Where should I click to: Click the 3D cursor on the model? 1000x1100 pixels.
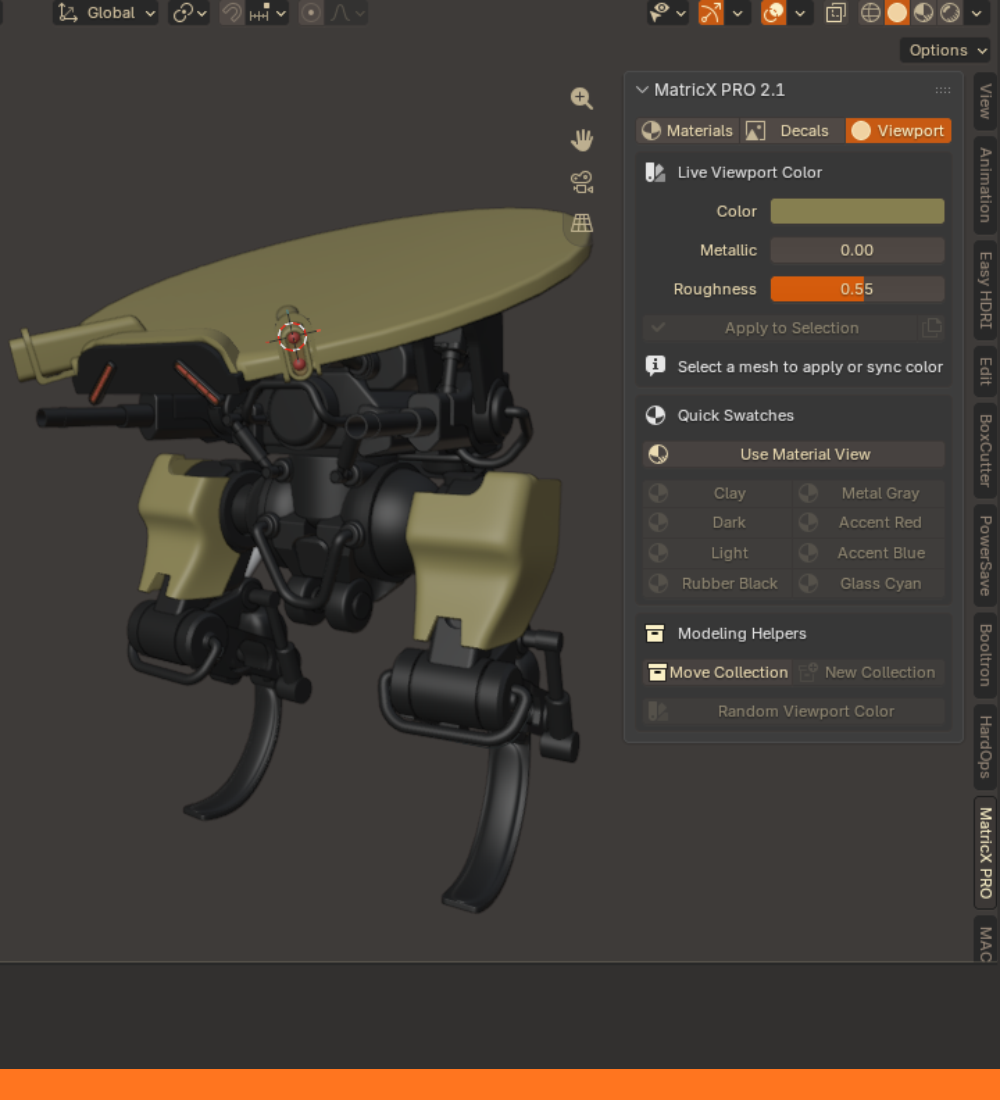pyautogui.click(x=293, y=337)
